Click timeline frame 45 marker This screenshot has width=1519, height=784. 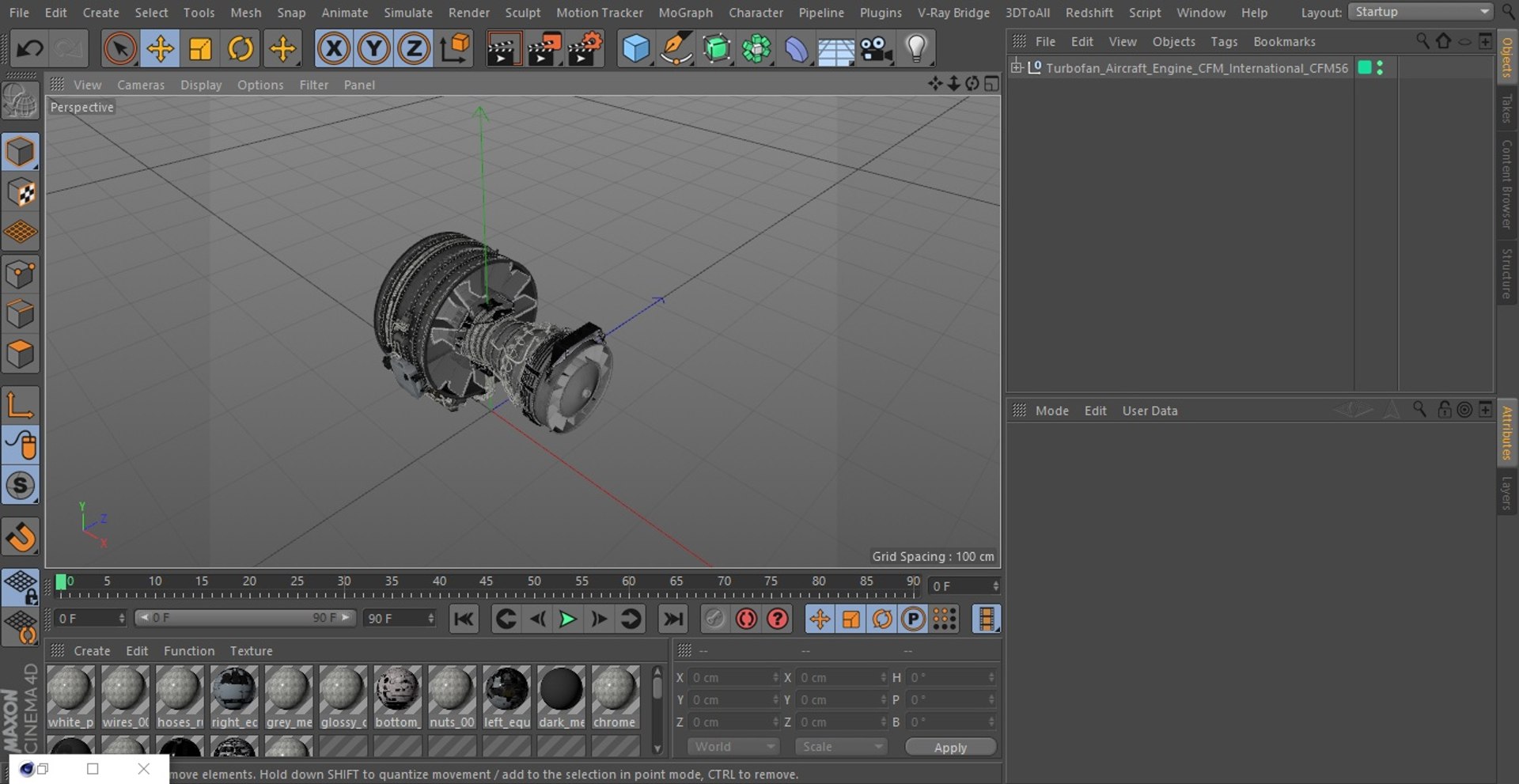[486, 581]
